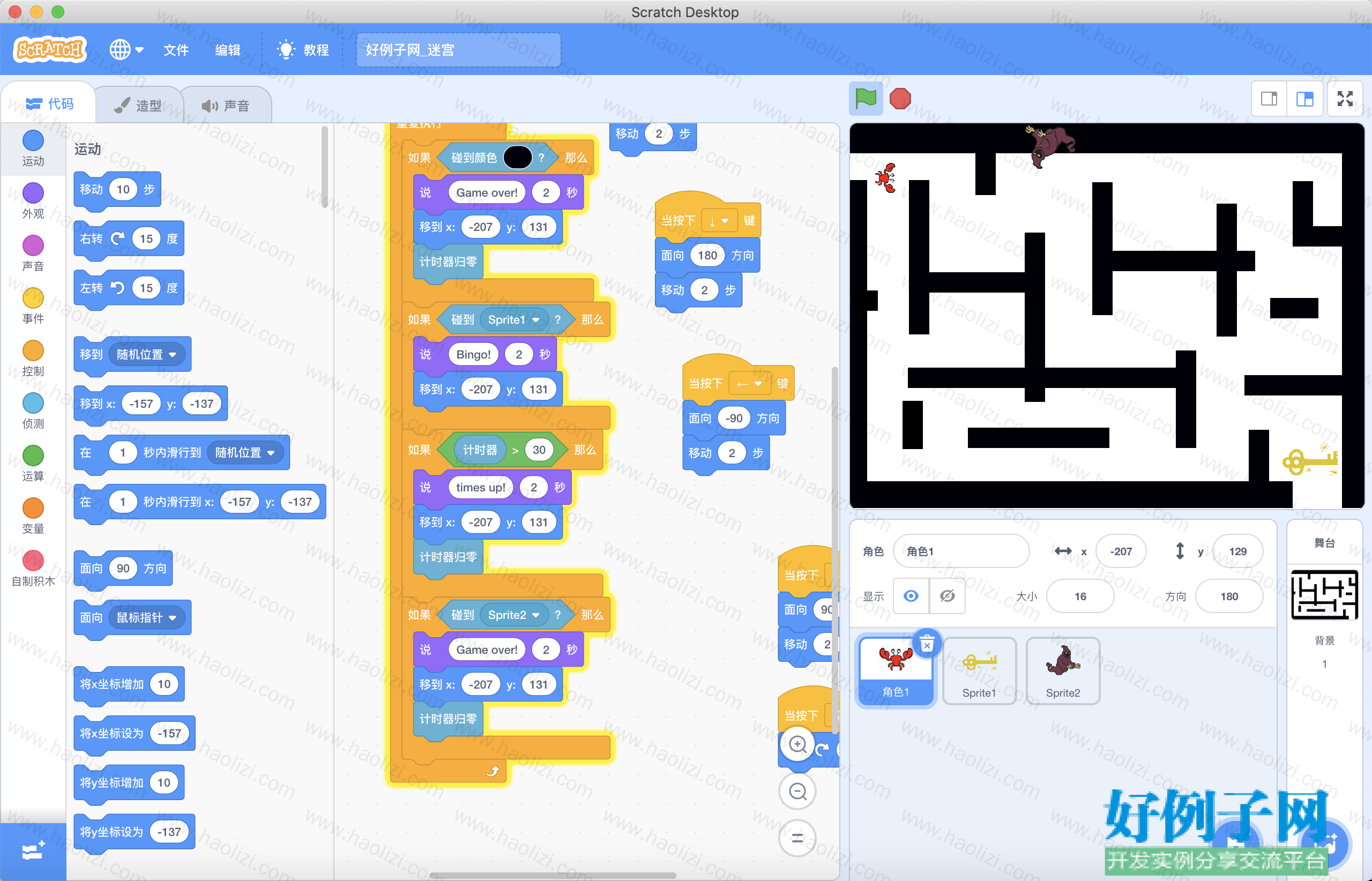Image resolution: width=1372 pixels, height=881 pixels.
Task: Click the Bingo! text in 说 block
Action: click(473, 355)
